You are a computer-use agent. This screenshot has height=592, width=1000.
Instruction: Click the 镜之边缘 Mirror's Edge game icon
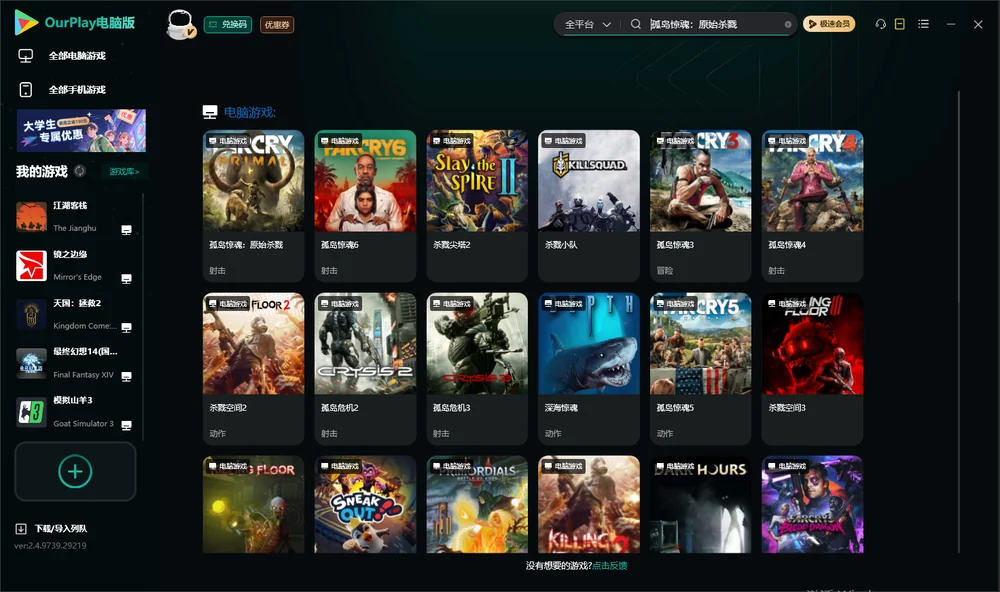[31, 266]
